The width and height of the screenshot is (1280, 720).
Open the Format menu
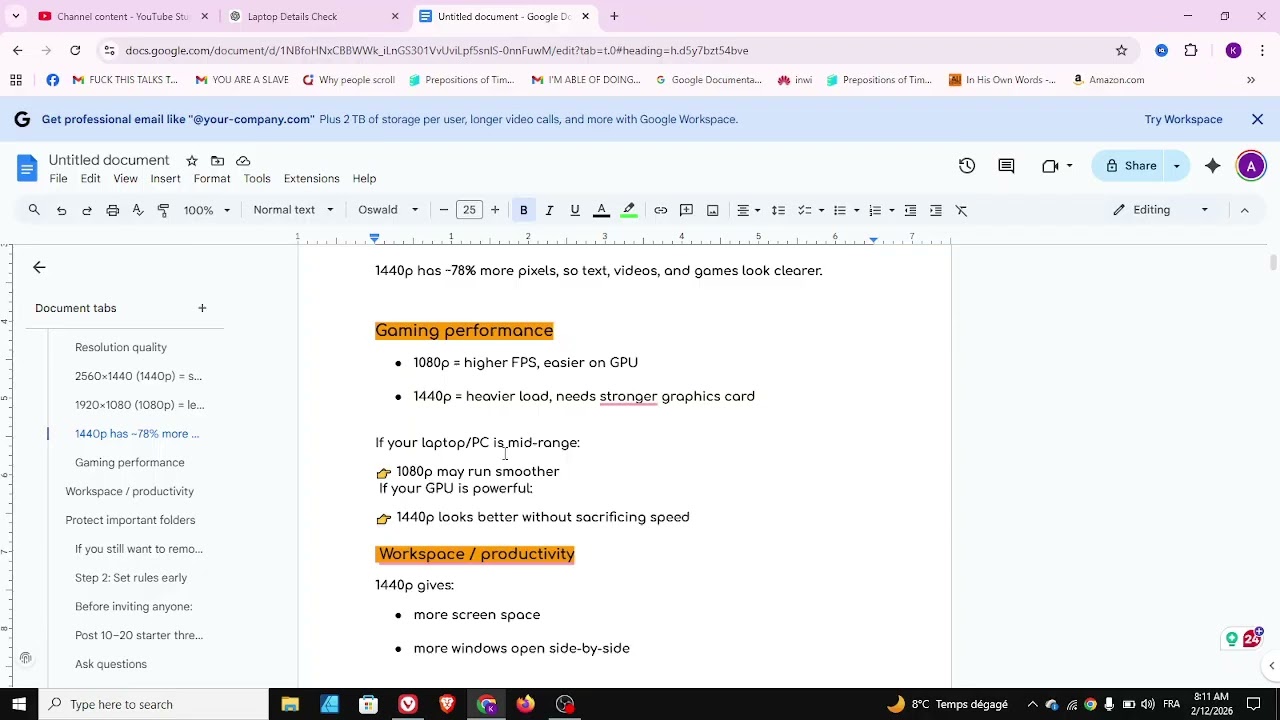[212, 179]
